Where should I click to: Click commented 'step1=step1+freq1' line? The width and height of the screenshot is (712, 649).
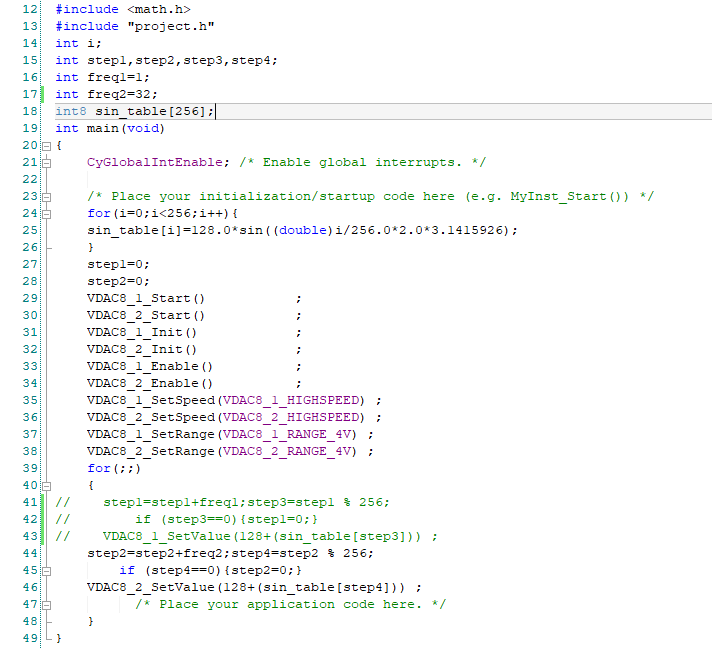coord(222,502)
